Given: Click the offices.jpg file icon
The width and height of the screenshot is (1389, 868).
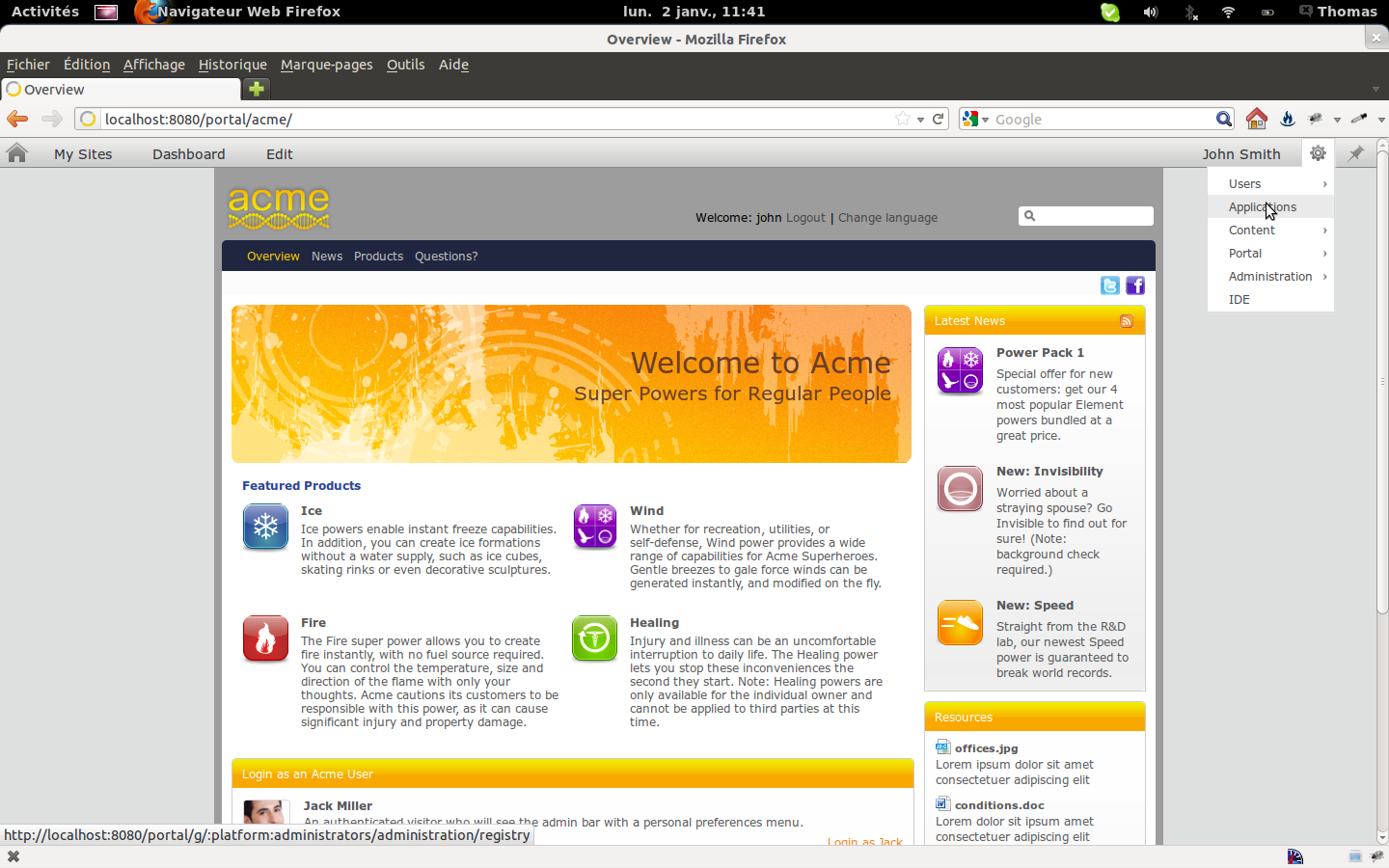Looking at the screenshot, I should pyautogui.click(x=943, y=746).
